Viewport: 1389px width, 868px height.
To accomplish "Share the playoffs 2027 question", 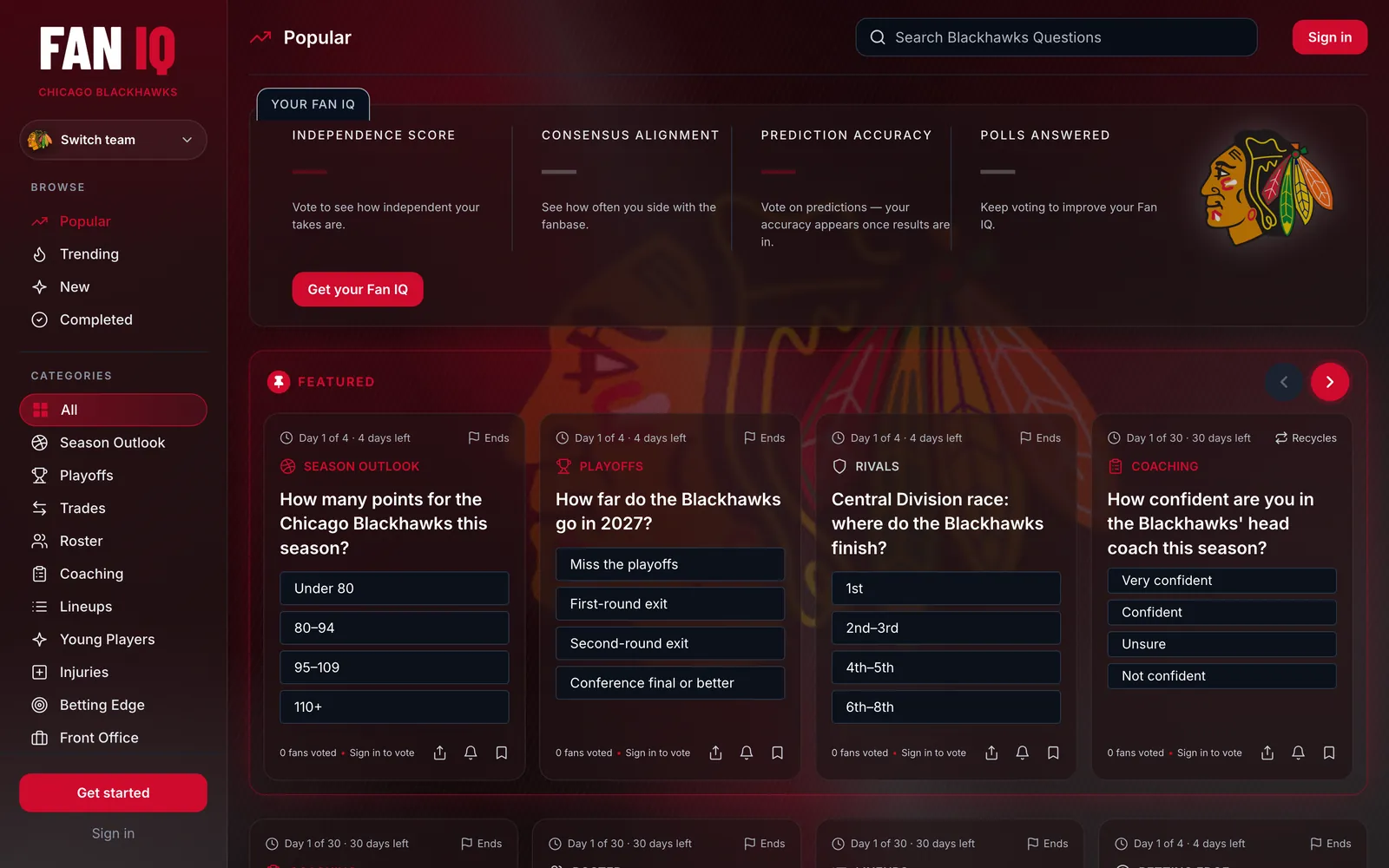I will (716, 753).
